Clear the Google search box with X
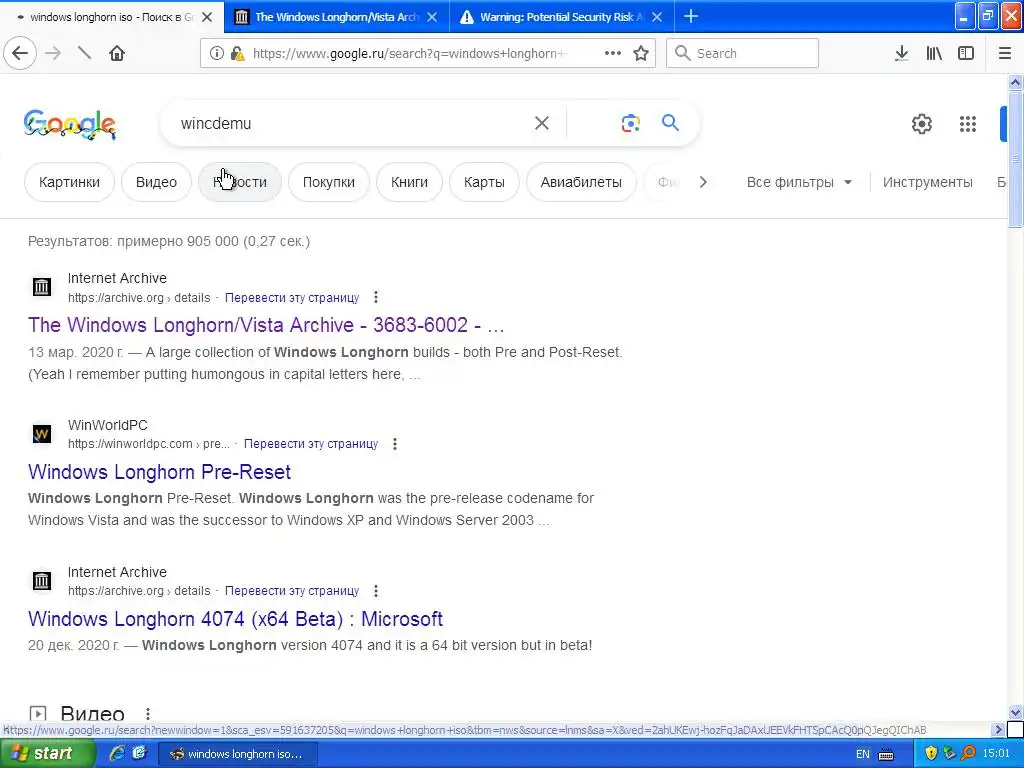This screenshot has width=1024, height=768. coord(541,123)
